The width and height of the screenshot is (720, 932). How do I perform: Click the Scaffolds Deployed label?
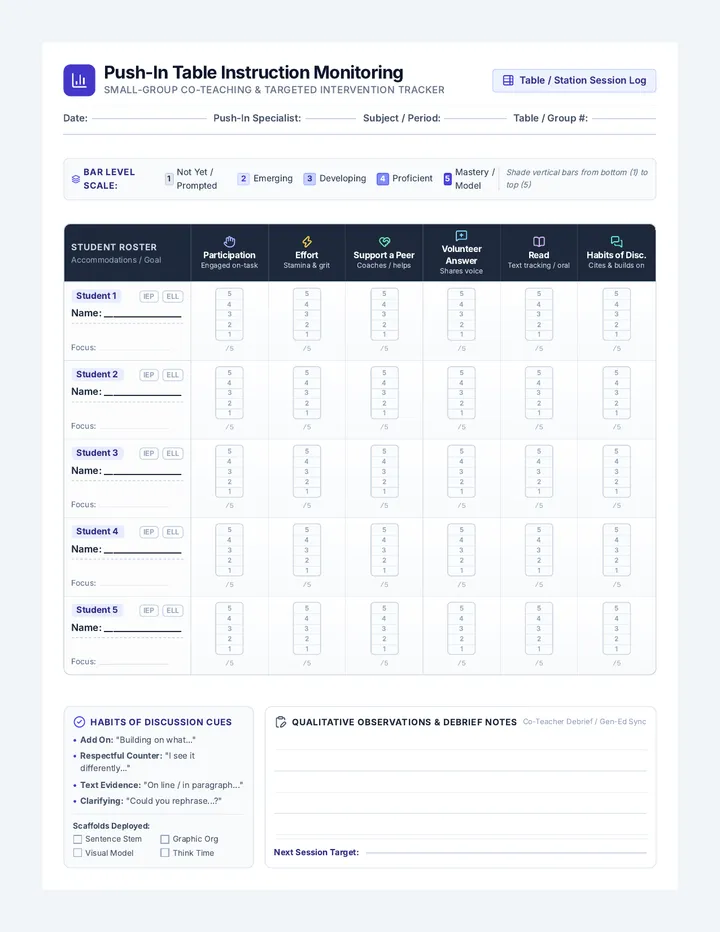click(x=111, y=826)
